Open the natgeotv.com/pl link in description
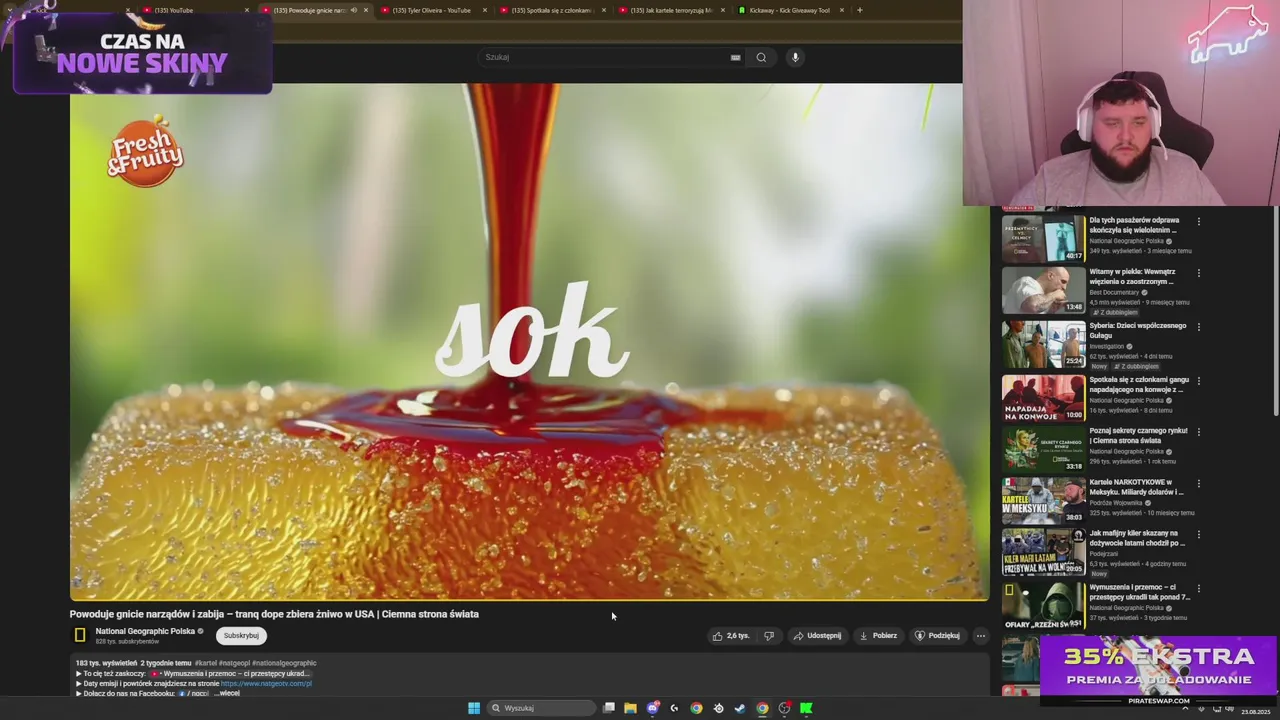This screenshot has height=720, width=1280. [x=266, y=683]
